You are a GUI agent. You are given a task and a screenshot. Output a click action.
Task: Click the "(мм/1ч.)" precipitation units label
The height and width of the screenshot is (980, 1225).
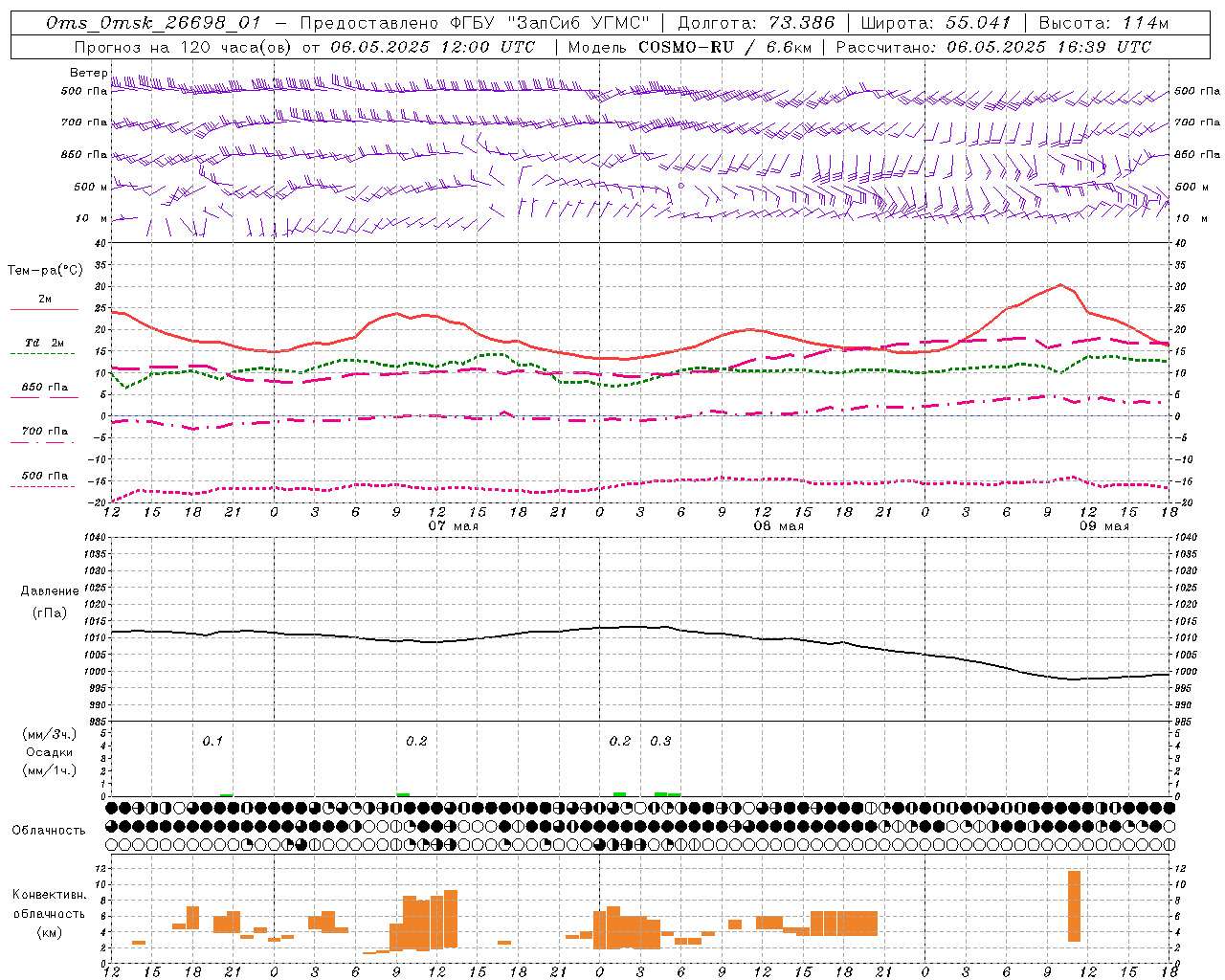[x=50, y=770]
